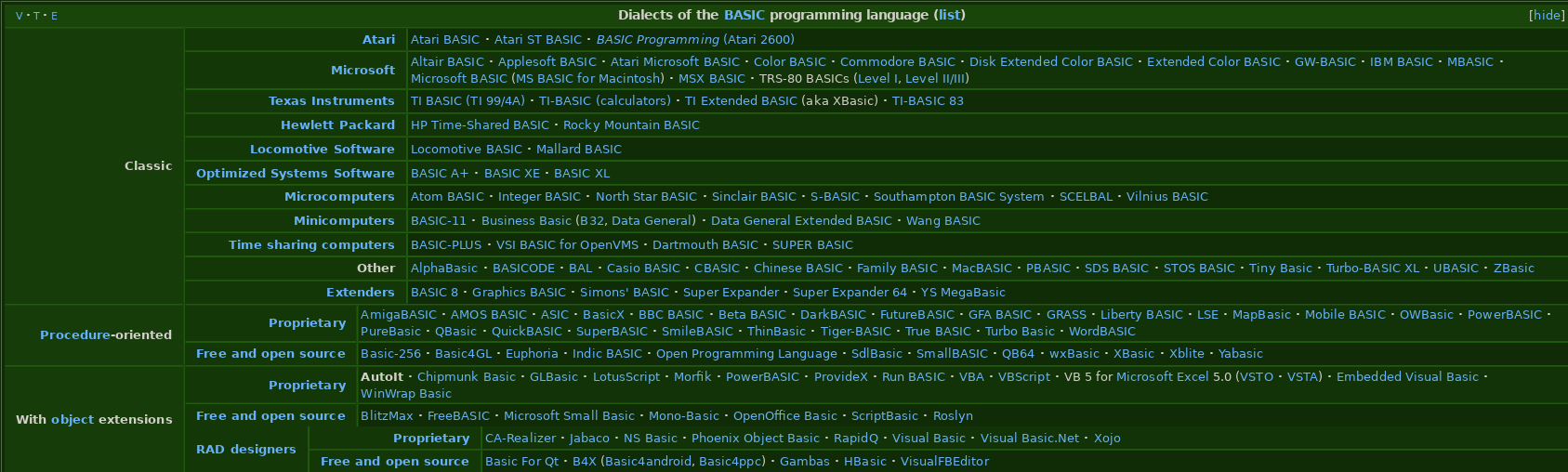Open the Tiny Basic article
This screenshot has height=472, width=1568.
[x=1281, y=268]
